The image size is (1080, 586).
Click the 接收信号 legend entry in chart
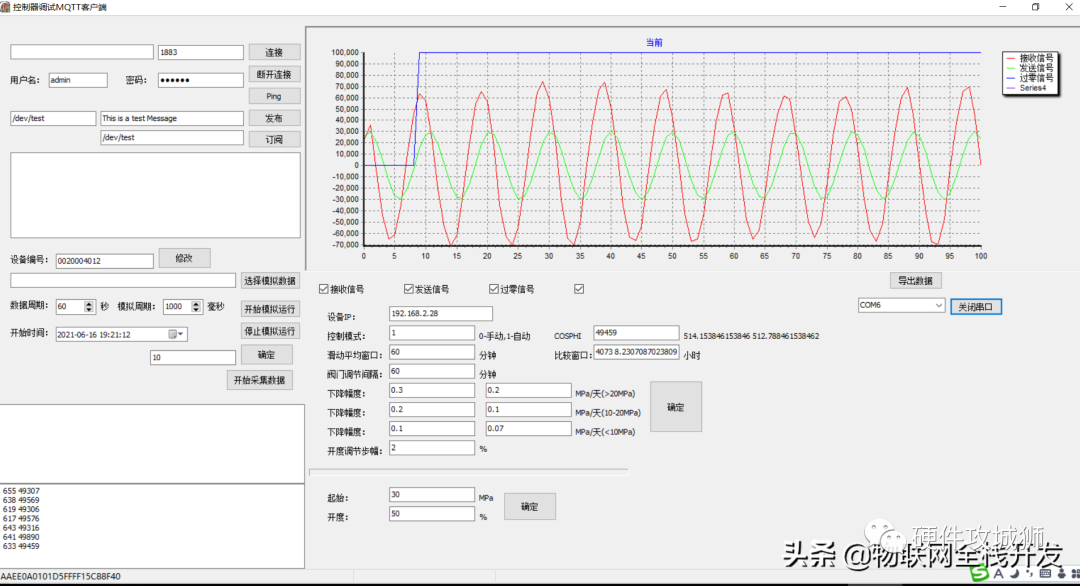click(1030, 59)
